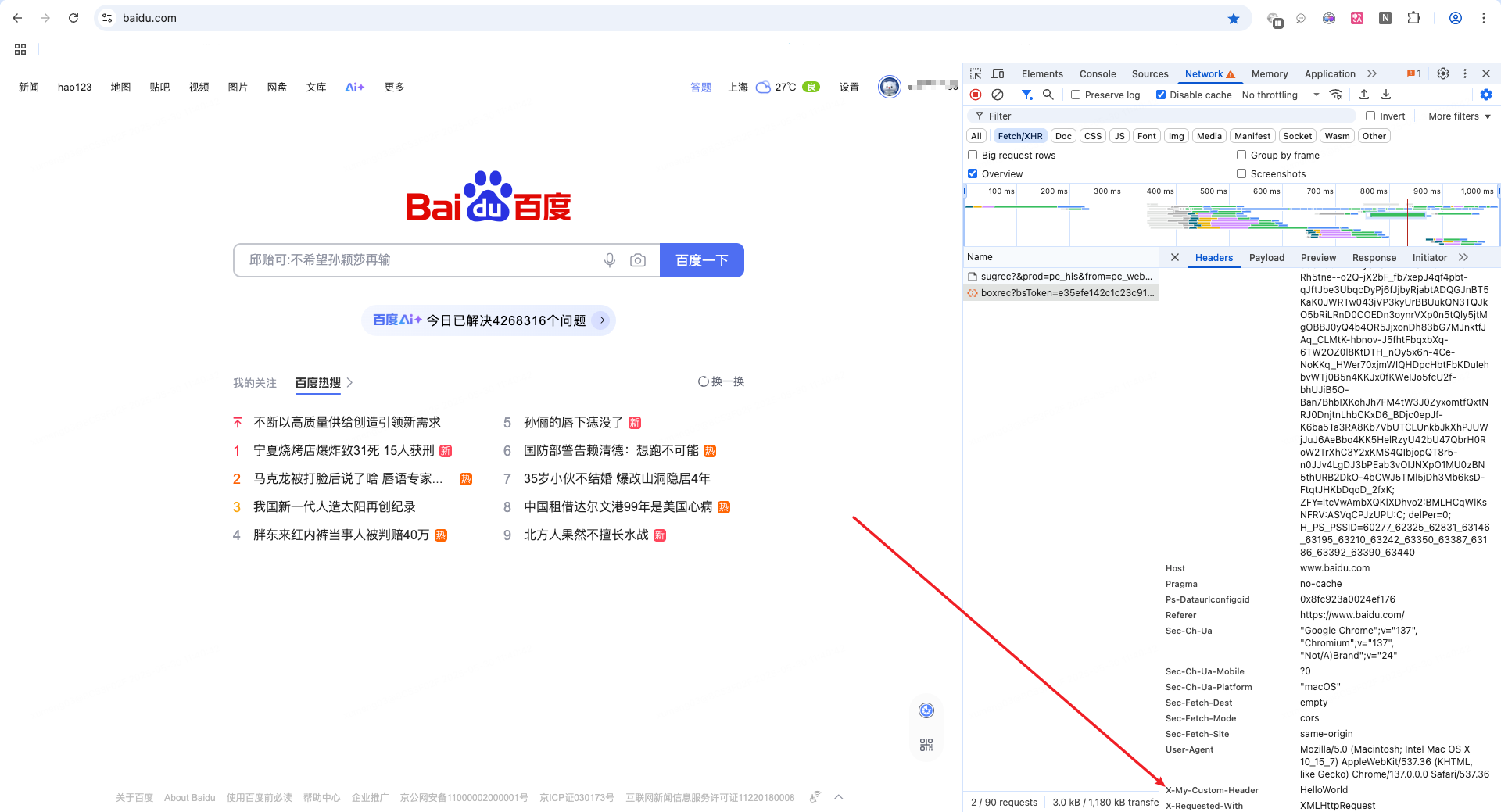Import a HAR file with the upload arrow

click(x=1364, y=95)
